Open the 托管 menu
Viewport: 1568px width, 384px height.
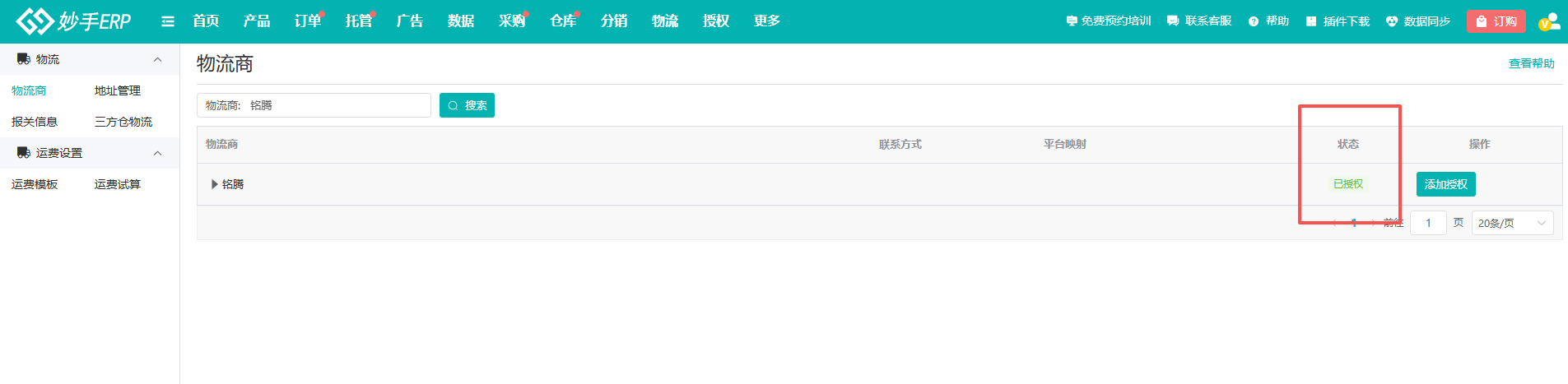pos(359,21)
